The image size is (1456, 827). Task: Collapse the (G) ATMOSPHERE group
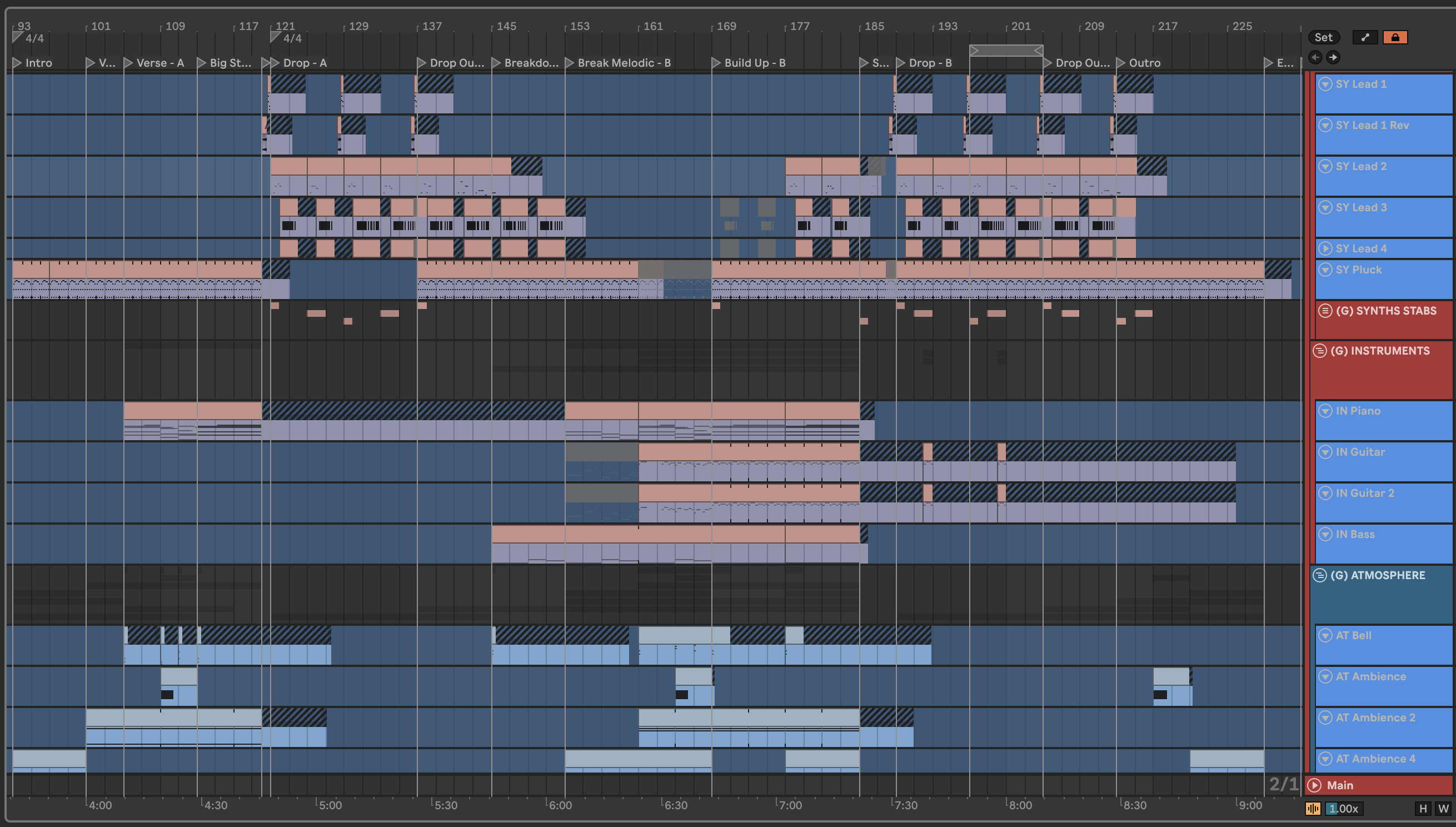(1320, 575)
